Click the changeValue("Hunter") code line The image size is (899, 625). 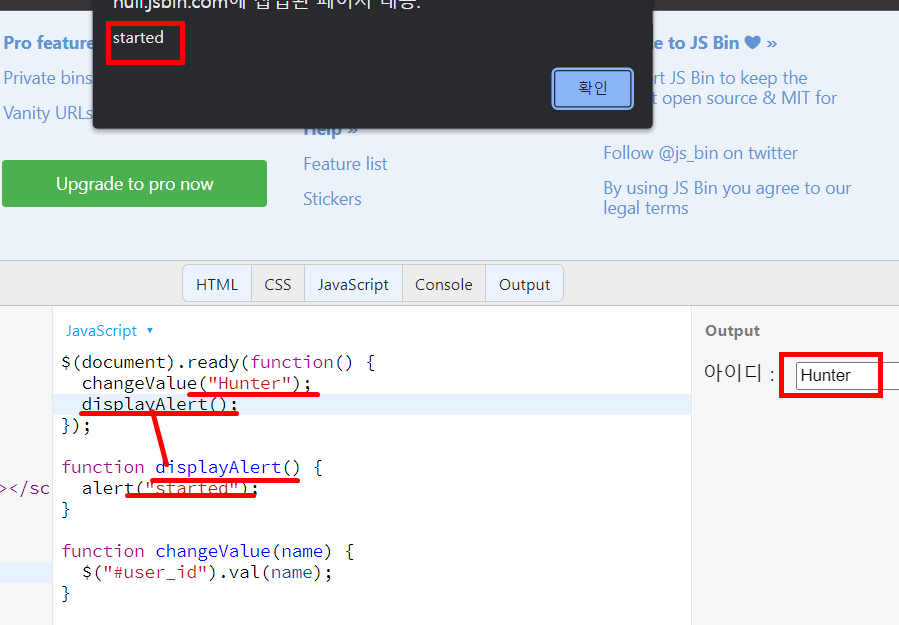click(x=196, y=383)
